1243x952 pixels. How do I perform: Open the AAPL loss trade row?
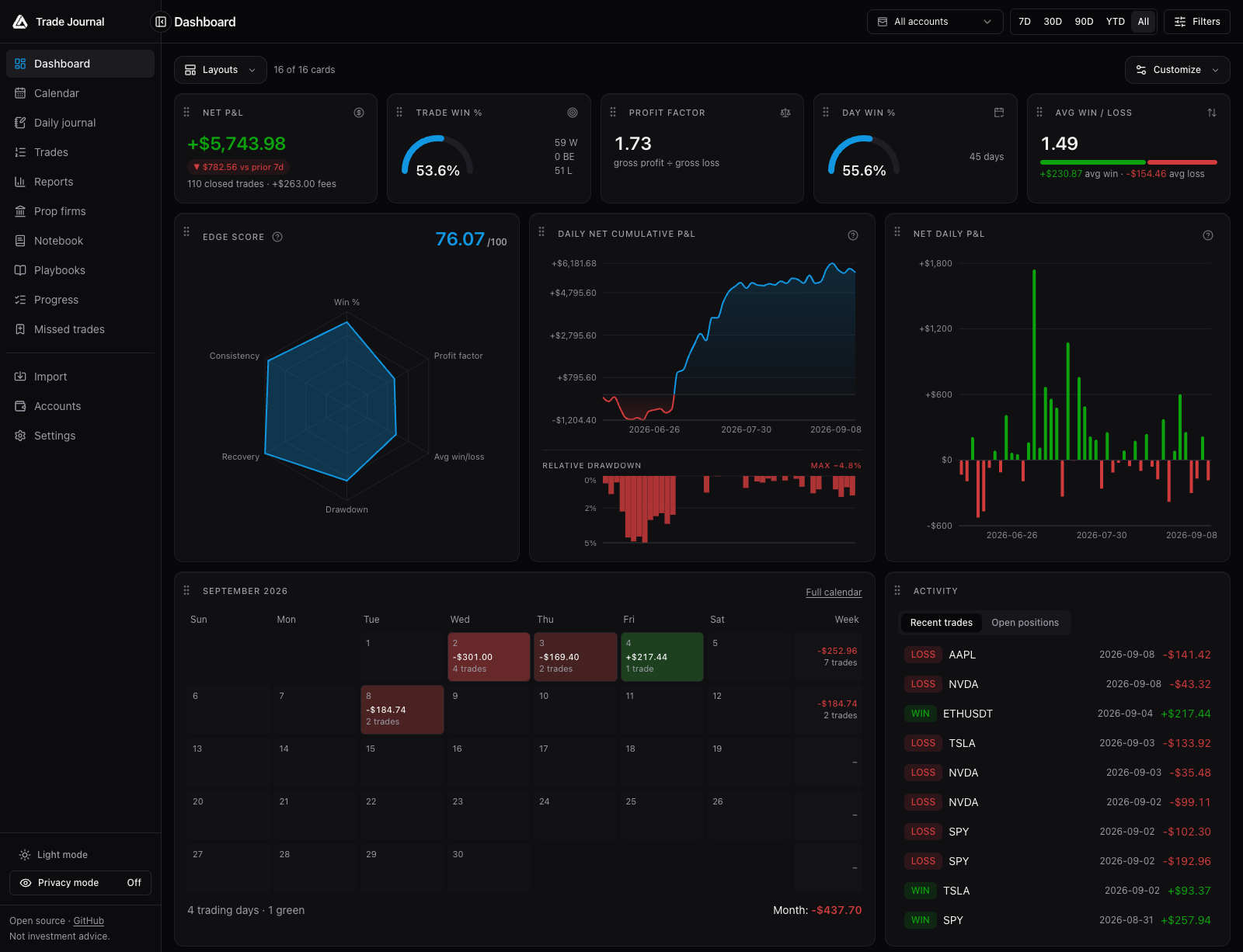pyautogui.click(x=1057, y=655)
